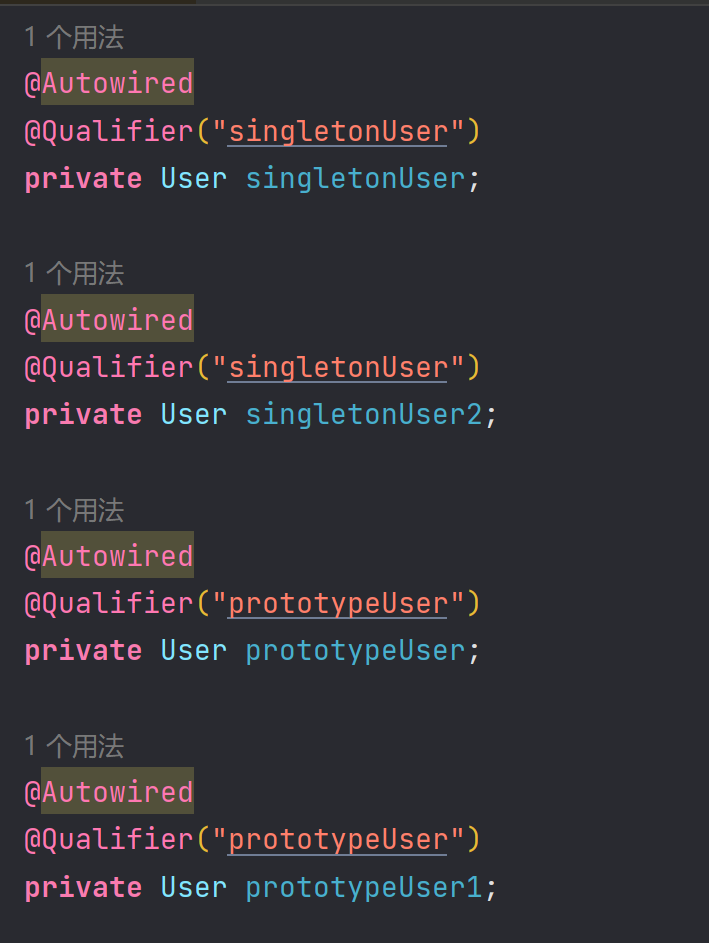Click the prototypeUser field name in its declaration
The image size is (709, 943).
tap(355, 651)
